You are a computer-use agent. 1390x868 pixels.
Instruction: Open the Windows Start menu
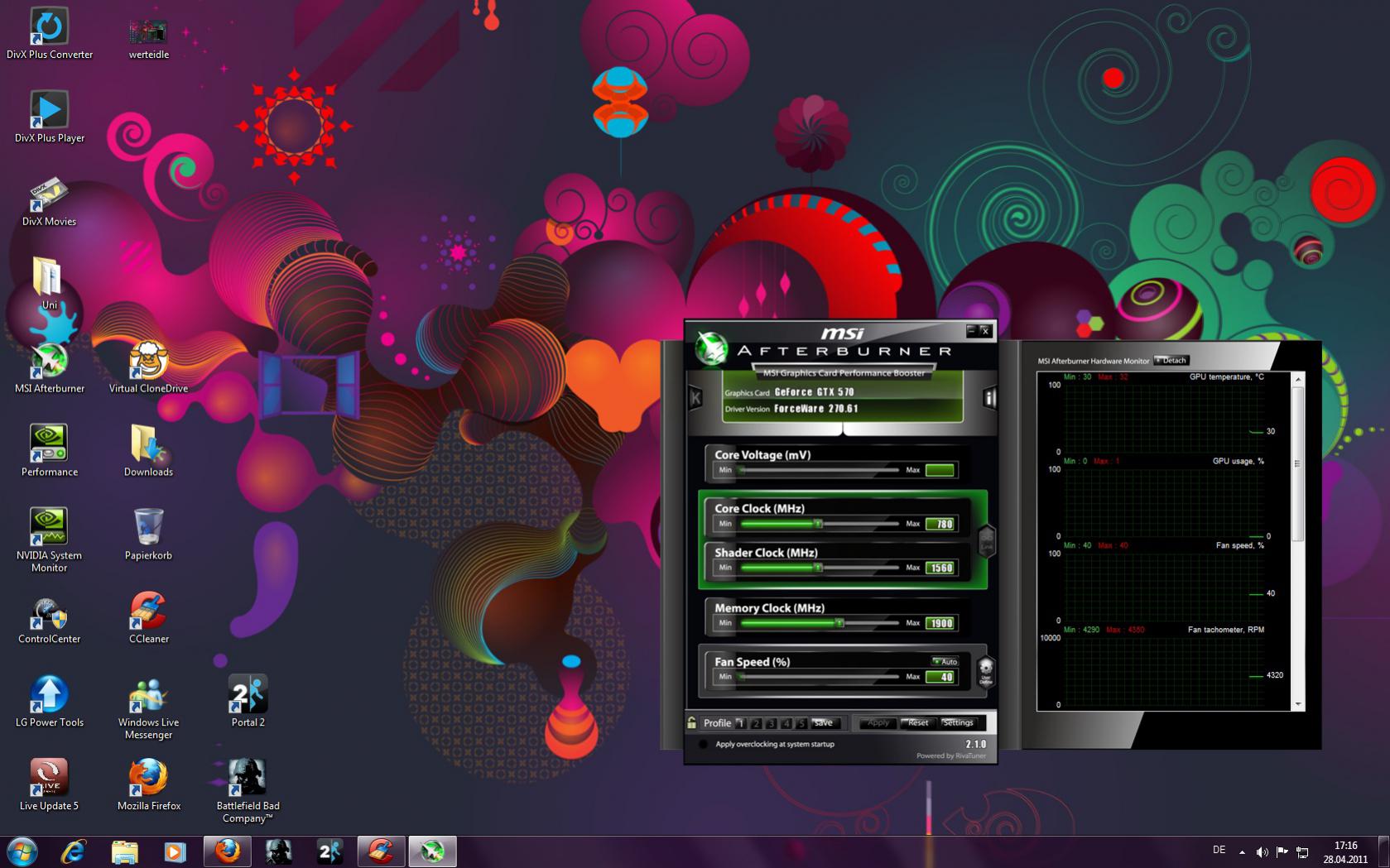pos(22,851)
